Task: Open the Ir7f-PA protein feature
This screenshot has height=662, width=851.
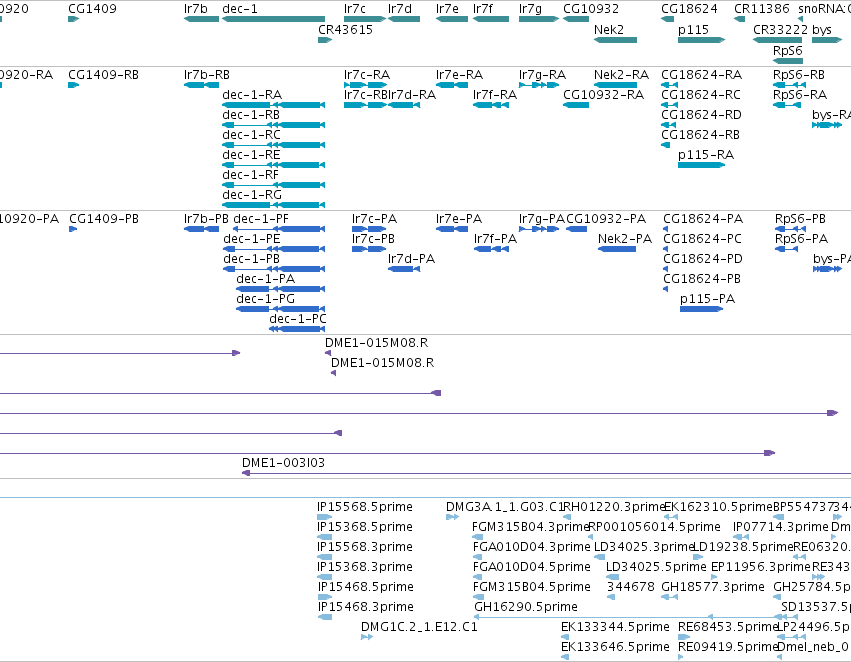Action: [491, 249]
